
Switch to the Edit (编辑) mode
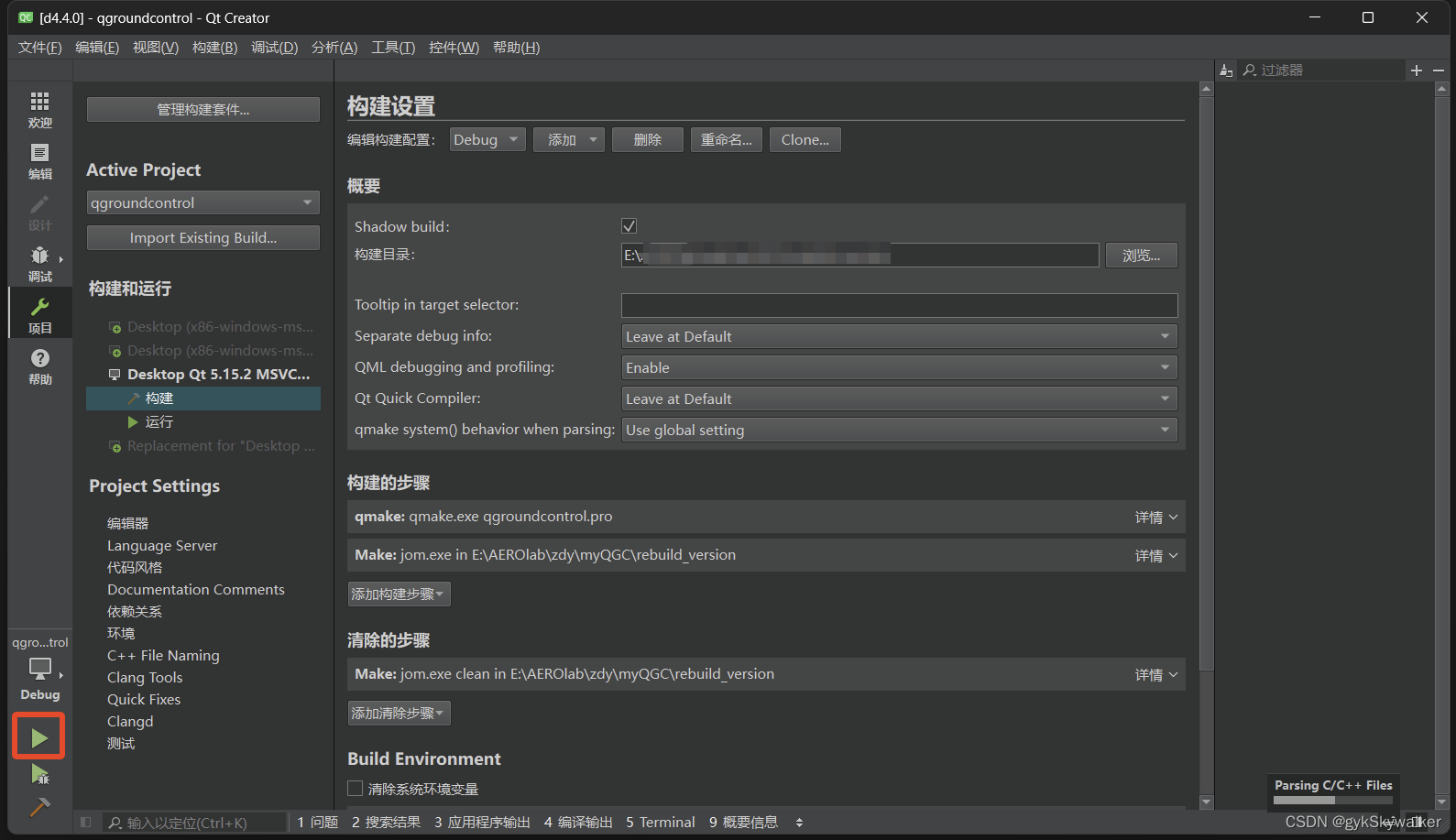pyautogui.click(x=39, y=161)
